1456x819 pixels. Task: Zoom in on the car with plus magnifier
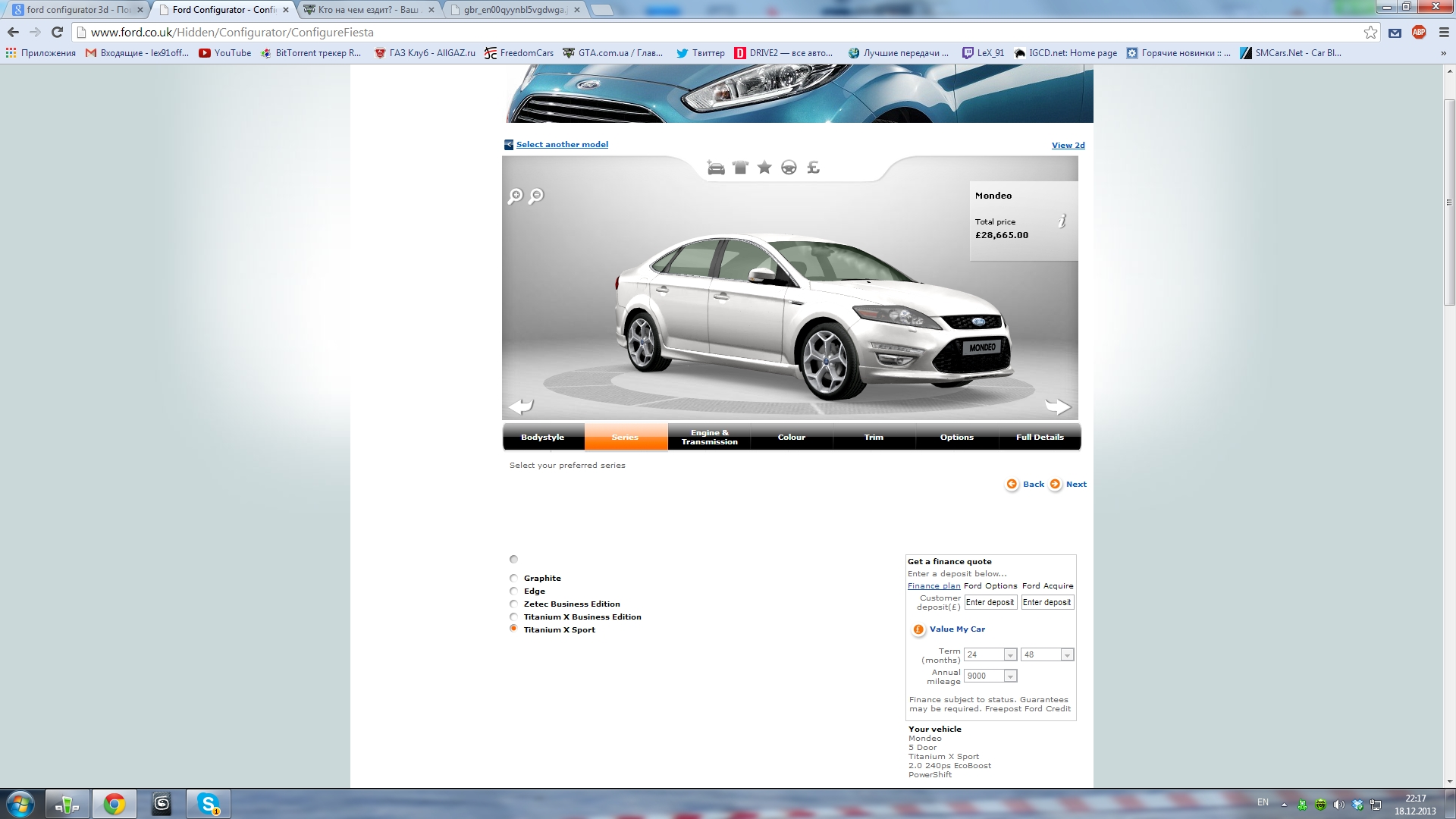click(515, 196)
